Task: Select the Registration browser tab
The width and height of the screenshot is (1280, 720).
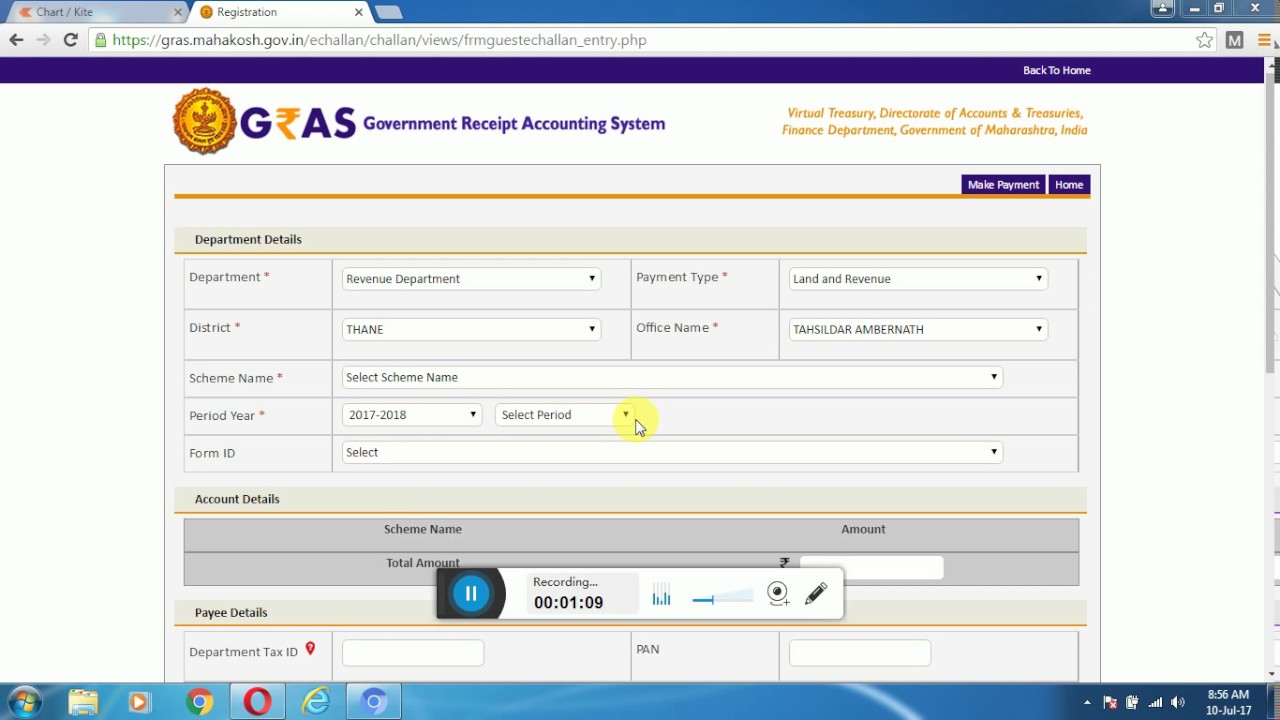Action: pos(278,12)
